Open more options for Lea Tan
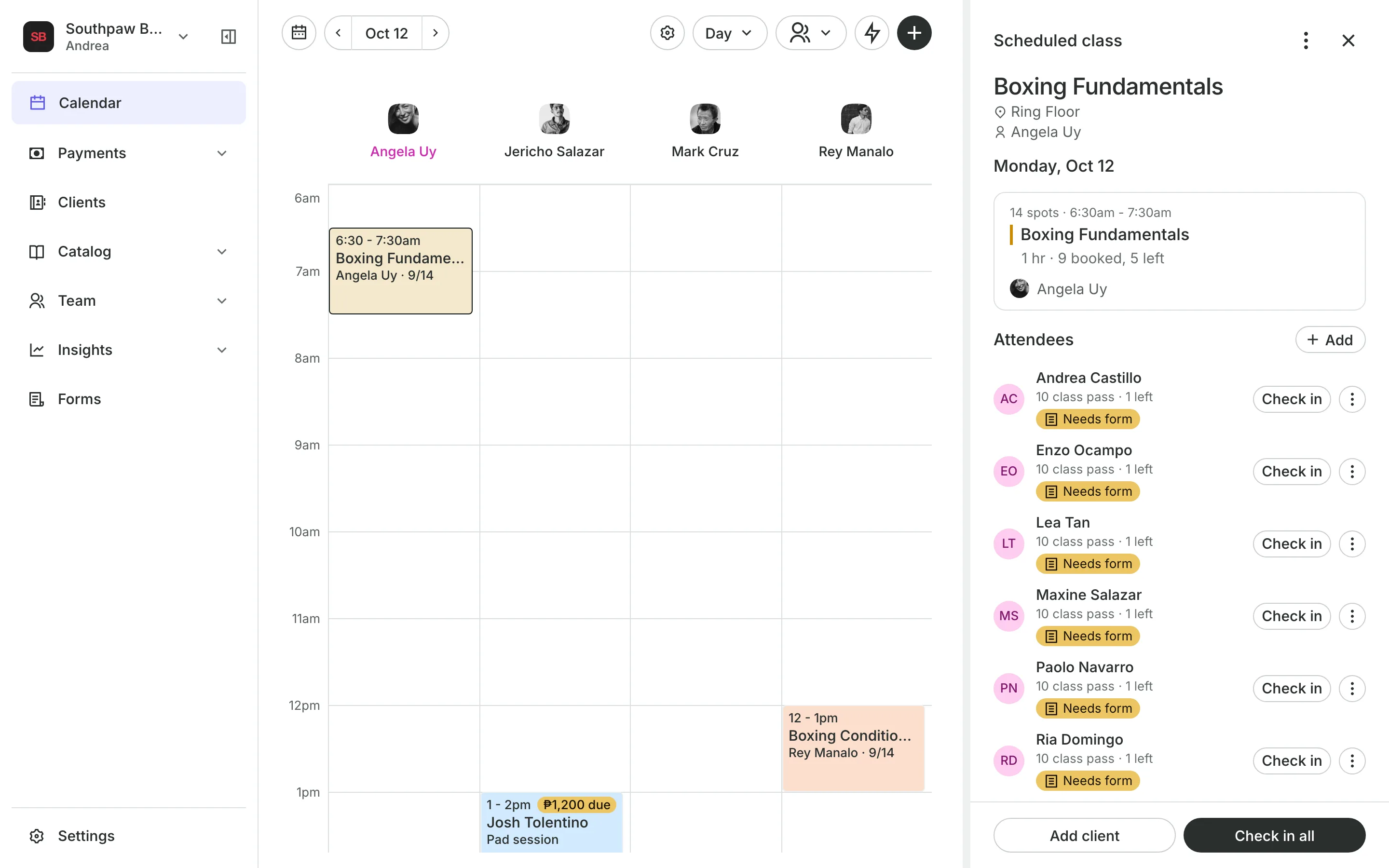Screen dimensions: 1389x868 (x=1352, y=543)
